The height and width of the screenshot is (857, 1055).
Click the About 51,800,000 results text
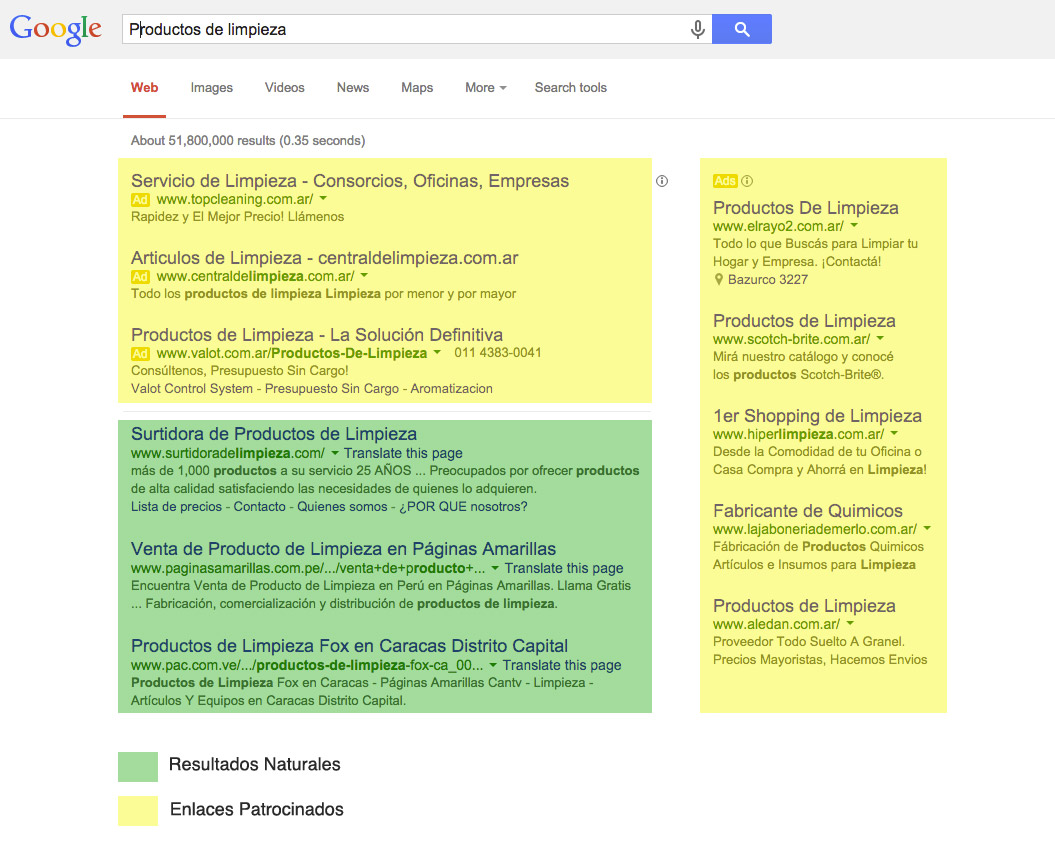click(248, 141)
